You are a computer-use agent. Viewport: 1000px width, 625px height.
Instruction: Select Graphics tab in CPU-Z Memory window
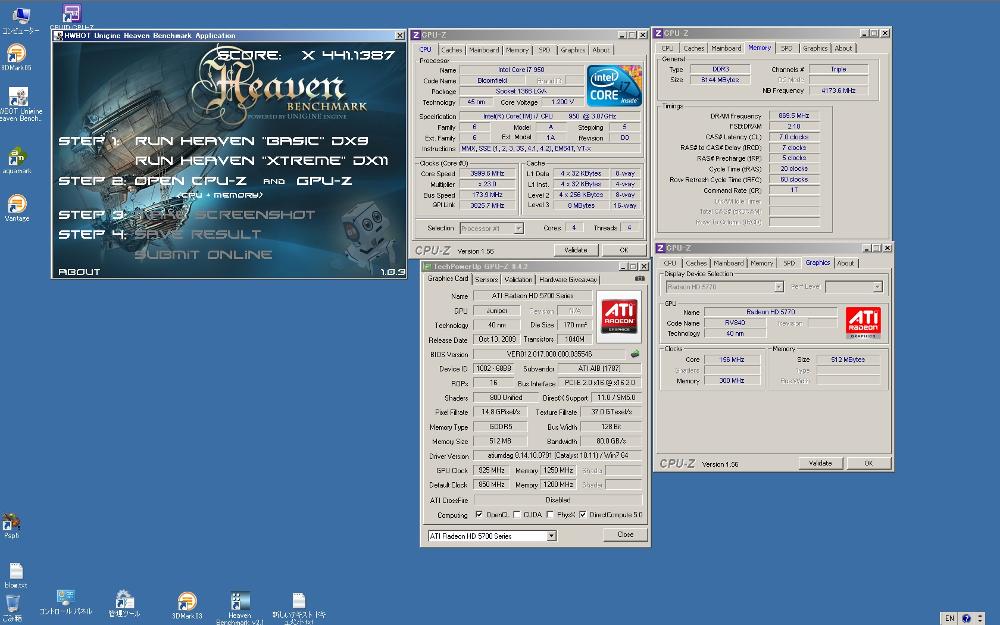click(x=815, y=48)
